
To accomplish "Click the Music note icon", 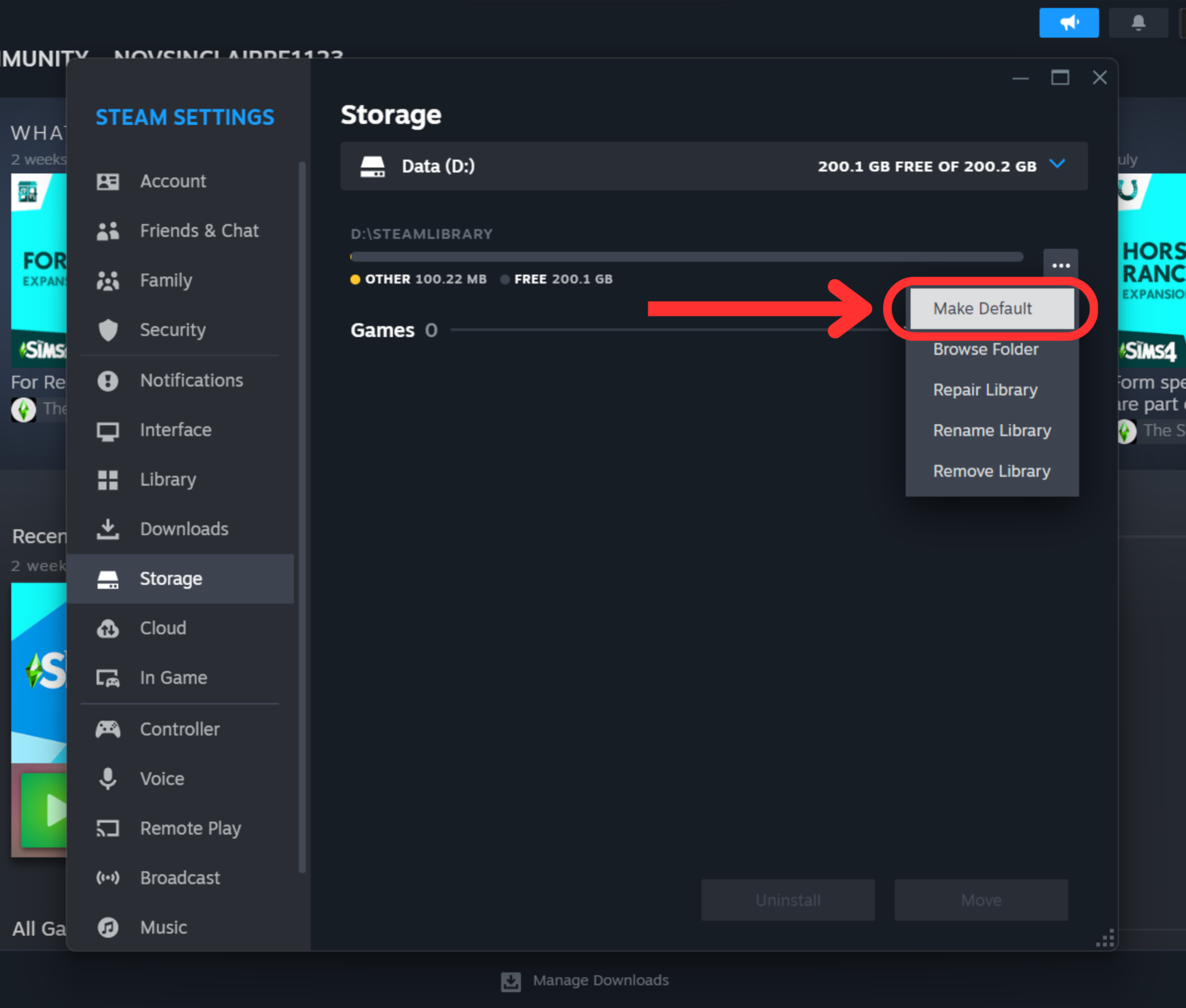I will point(108,927).
